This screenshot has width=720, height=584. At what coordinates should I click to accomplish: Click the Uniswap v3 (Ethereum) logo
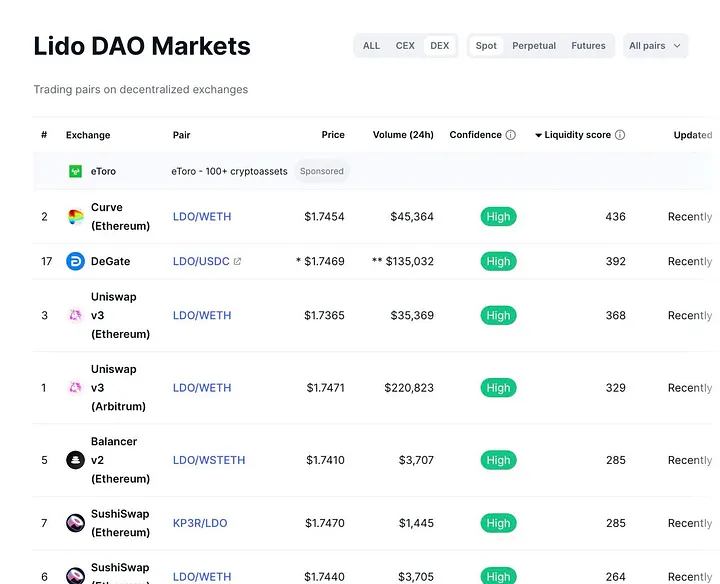pyautogui.click(x=75, y=315)
